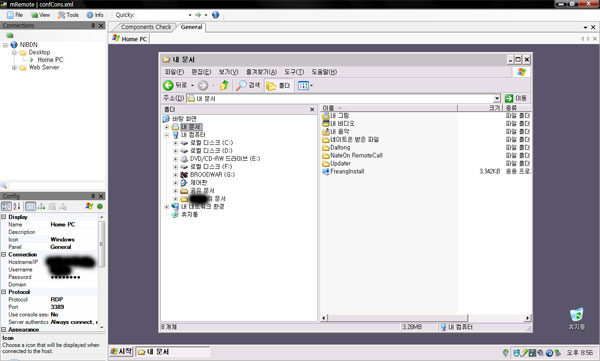
Task: Click the Back arrow in the Explorer toolbar
Action: click(x=168, y=85)
